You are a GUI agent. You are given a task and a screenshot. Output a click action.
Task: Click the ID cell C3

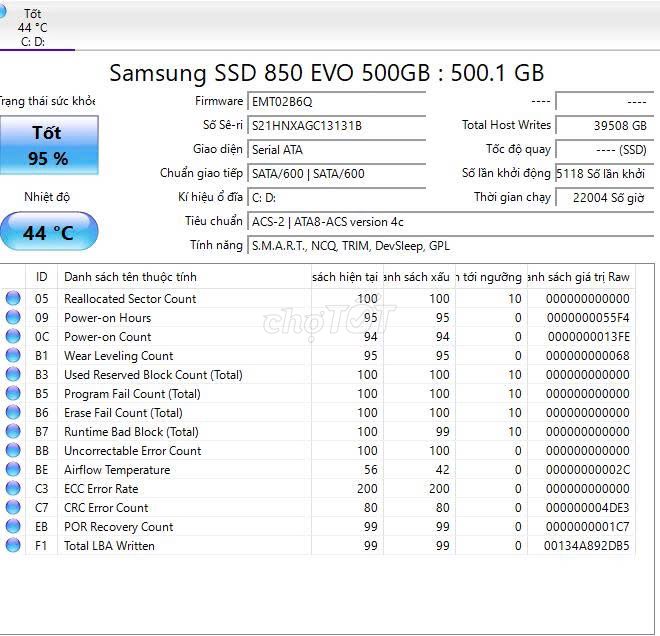pos(42,489)
